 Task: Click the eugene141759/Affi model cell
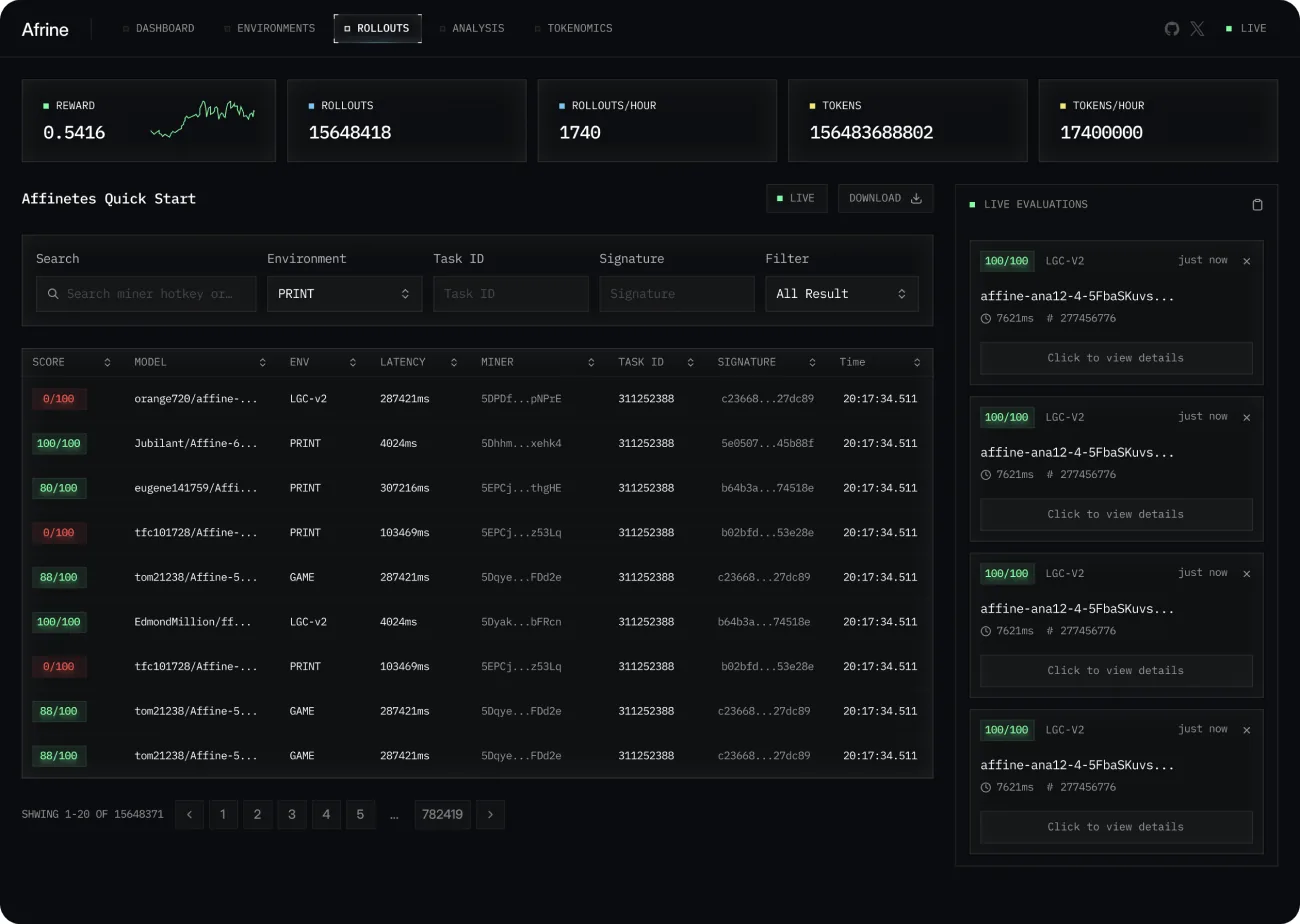pyautogui.click(x=196, y=488)
